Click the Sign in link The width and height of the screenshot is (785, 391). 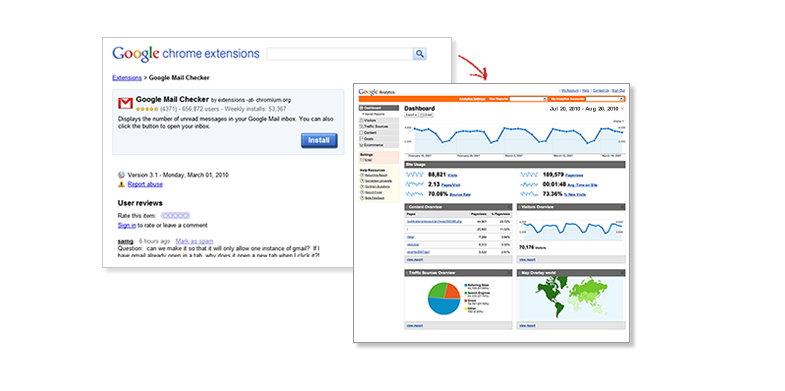[127, 225]
